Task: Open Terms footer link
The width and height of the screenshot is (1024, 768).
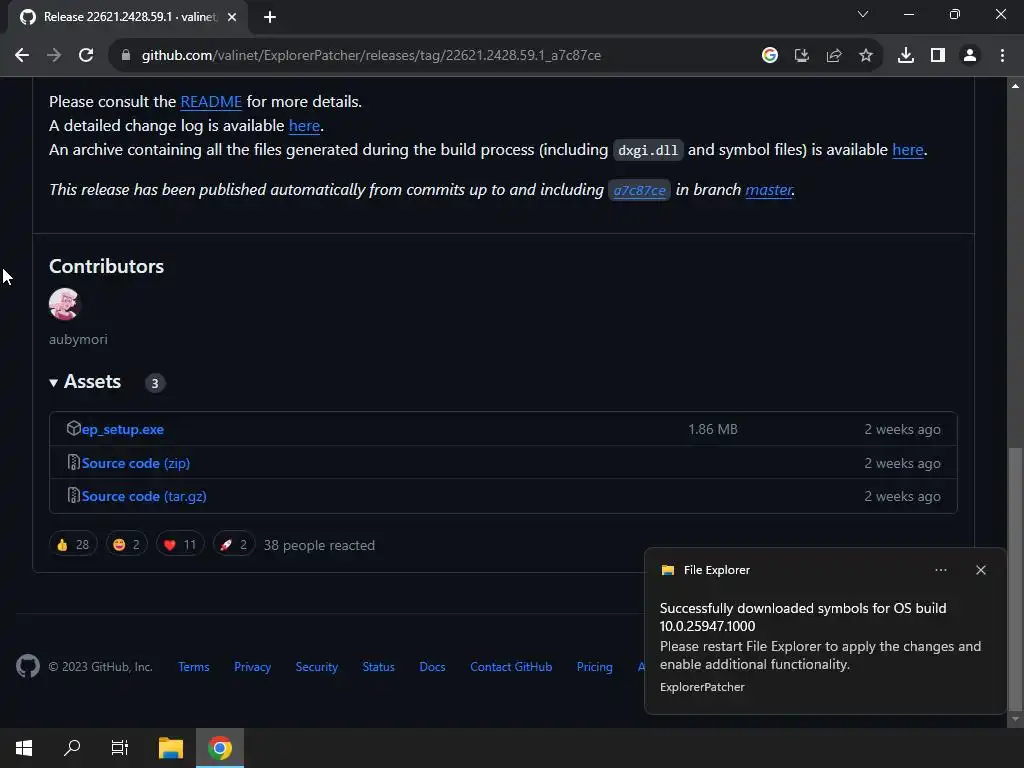Action: (x=194, y=667)
